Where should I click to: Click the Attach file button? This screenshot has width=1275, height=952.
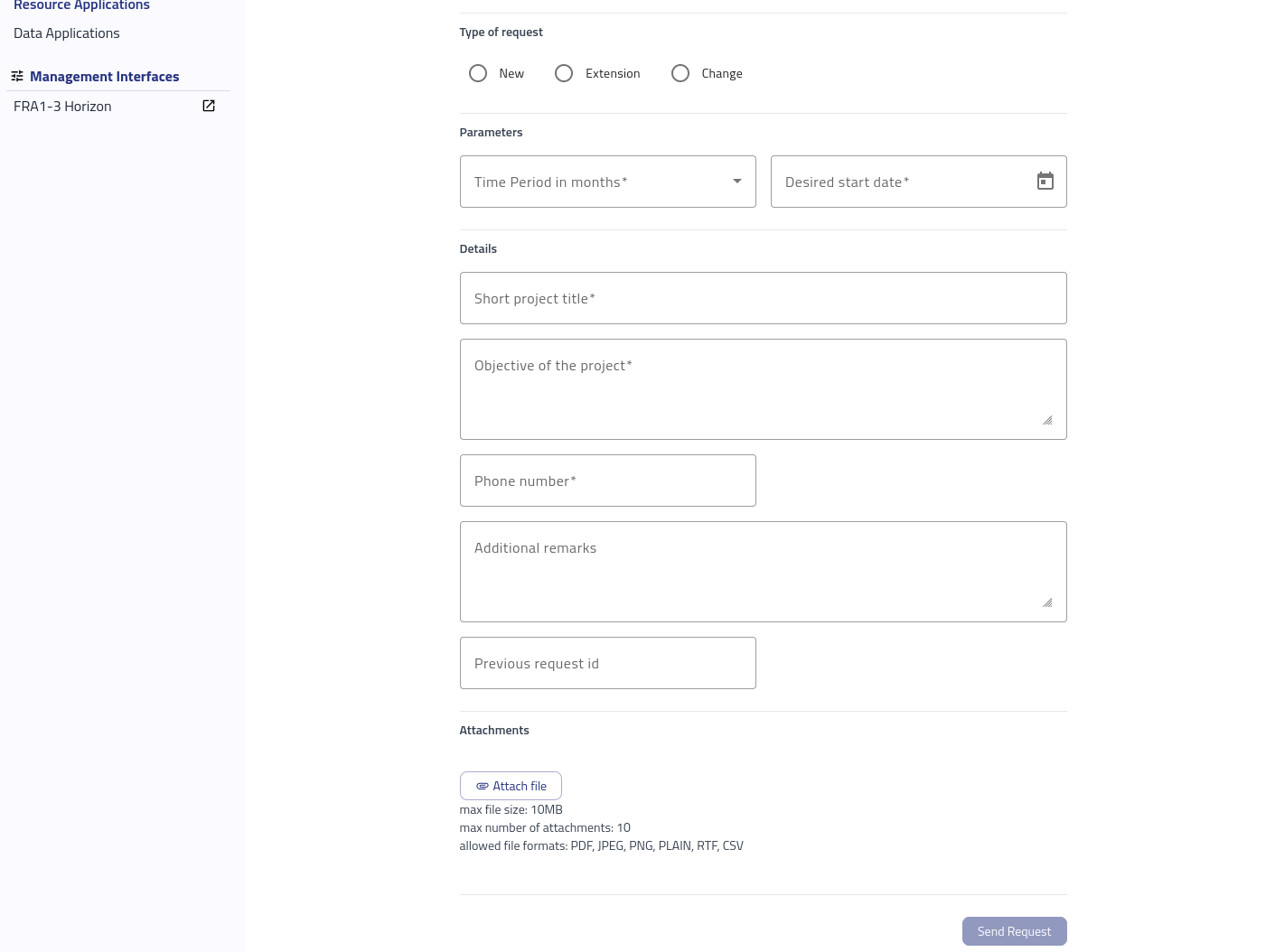coord(511,786)
